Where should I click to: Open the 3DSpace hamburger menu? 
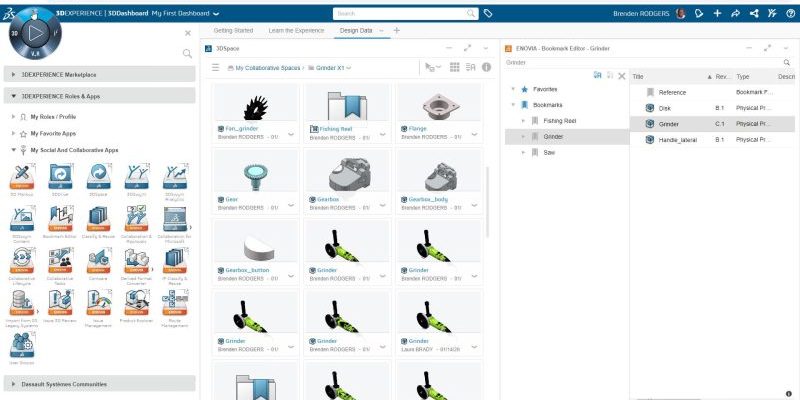[216, 67]
